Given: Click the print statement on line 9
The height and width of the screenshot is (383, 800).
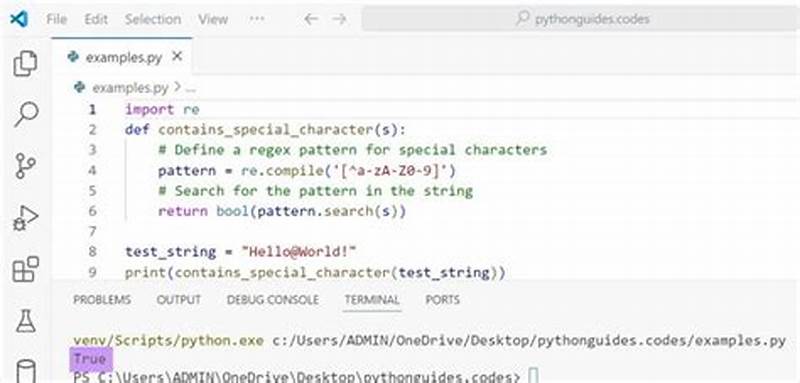Looking at the screenshot, I should pyautogui.click(x=315, y=273).
